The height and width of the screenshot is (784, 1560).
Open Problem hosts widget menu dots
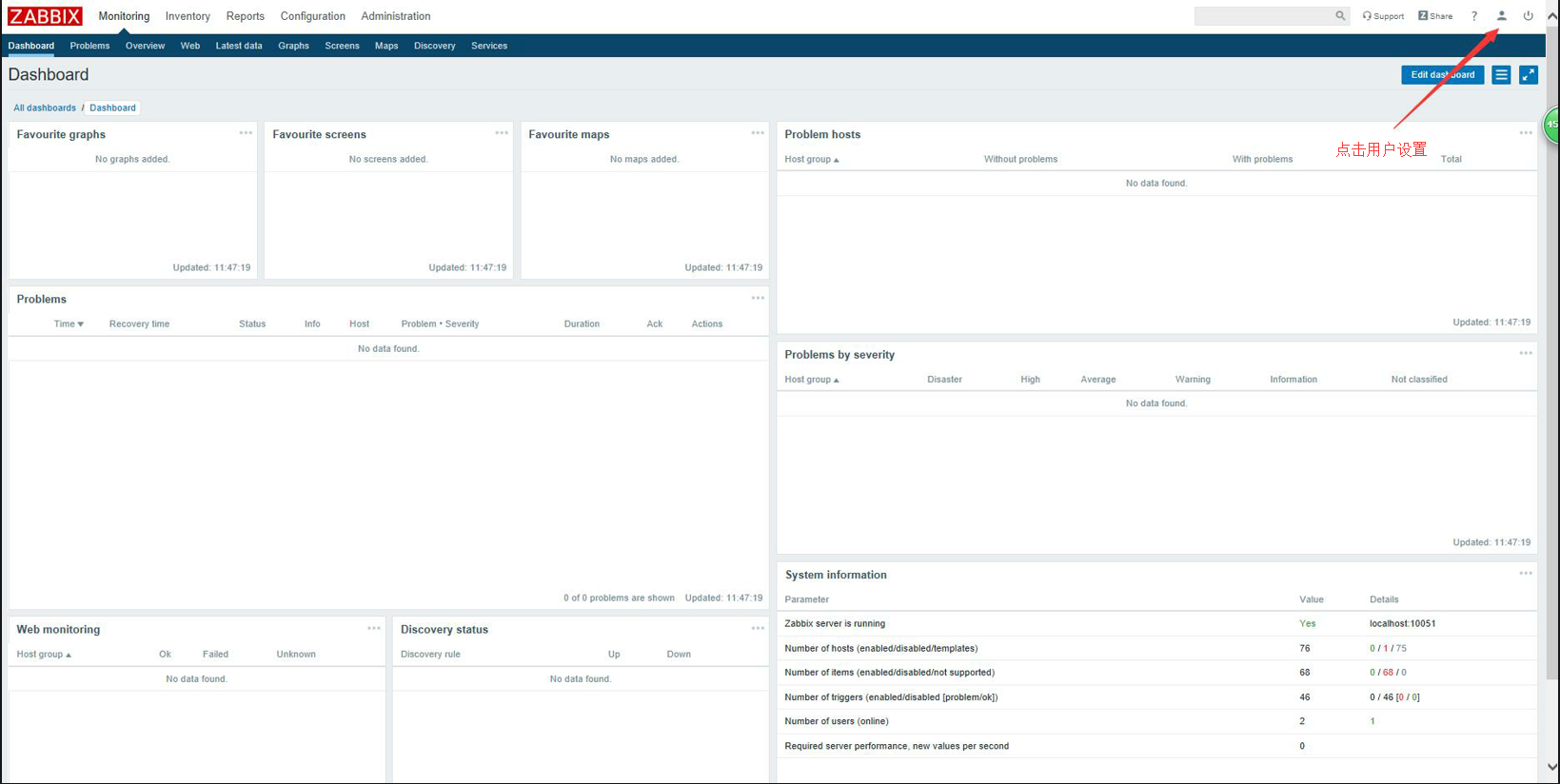pyautogui.click(x=1526, y=133)
